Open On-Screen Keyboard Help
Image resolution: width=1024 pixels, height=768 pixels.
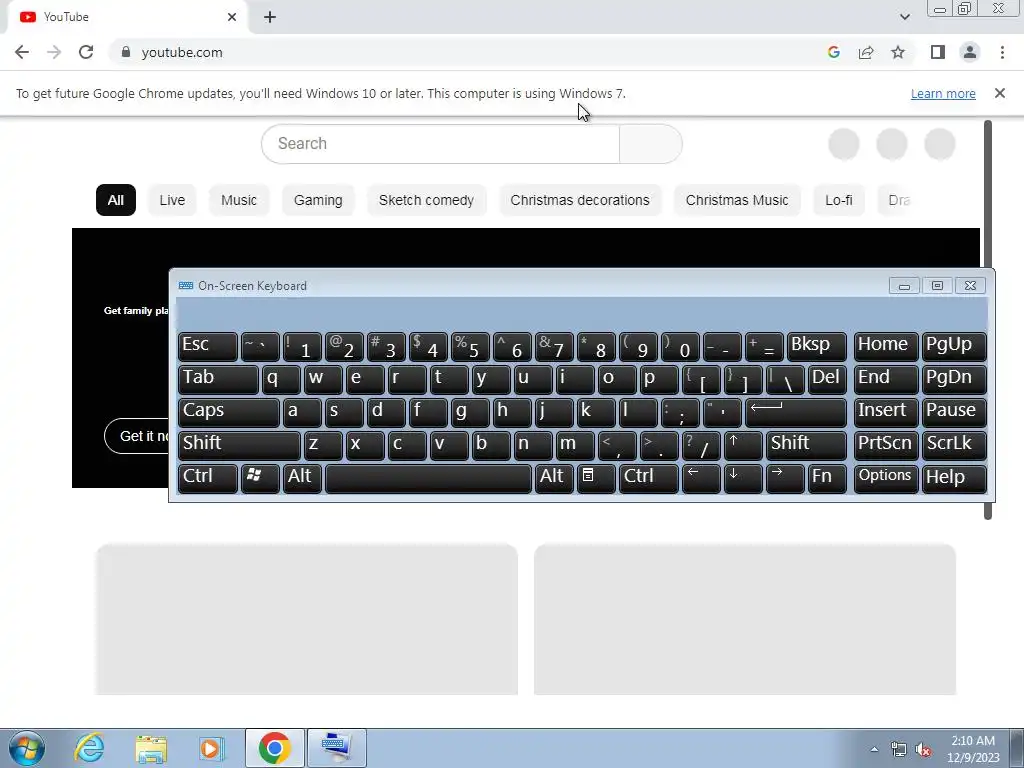[x=954, y=478]
